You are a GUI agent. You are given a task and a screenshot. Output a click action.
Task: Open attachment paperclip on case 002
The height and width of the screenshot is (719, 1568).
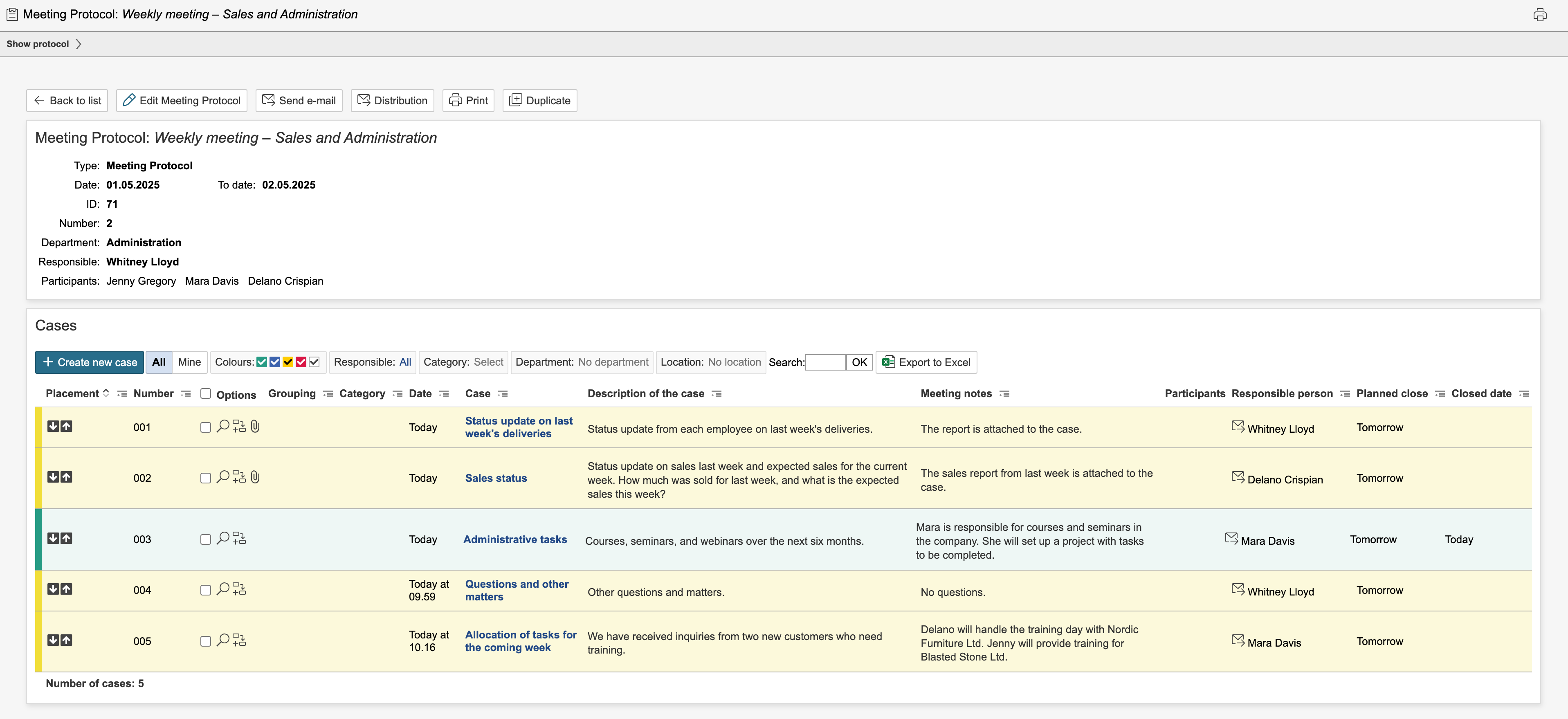pos(255,477)
